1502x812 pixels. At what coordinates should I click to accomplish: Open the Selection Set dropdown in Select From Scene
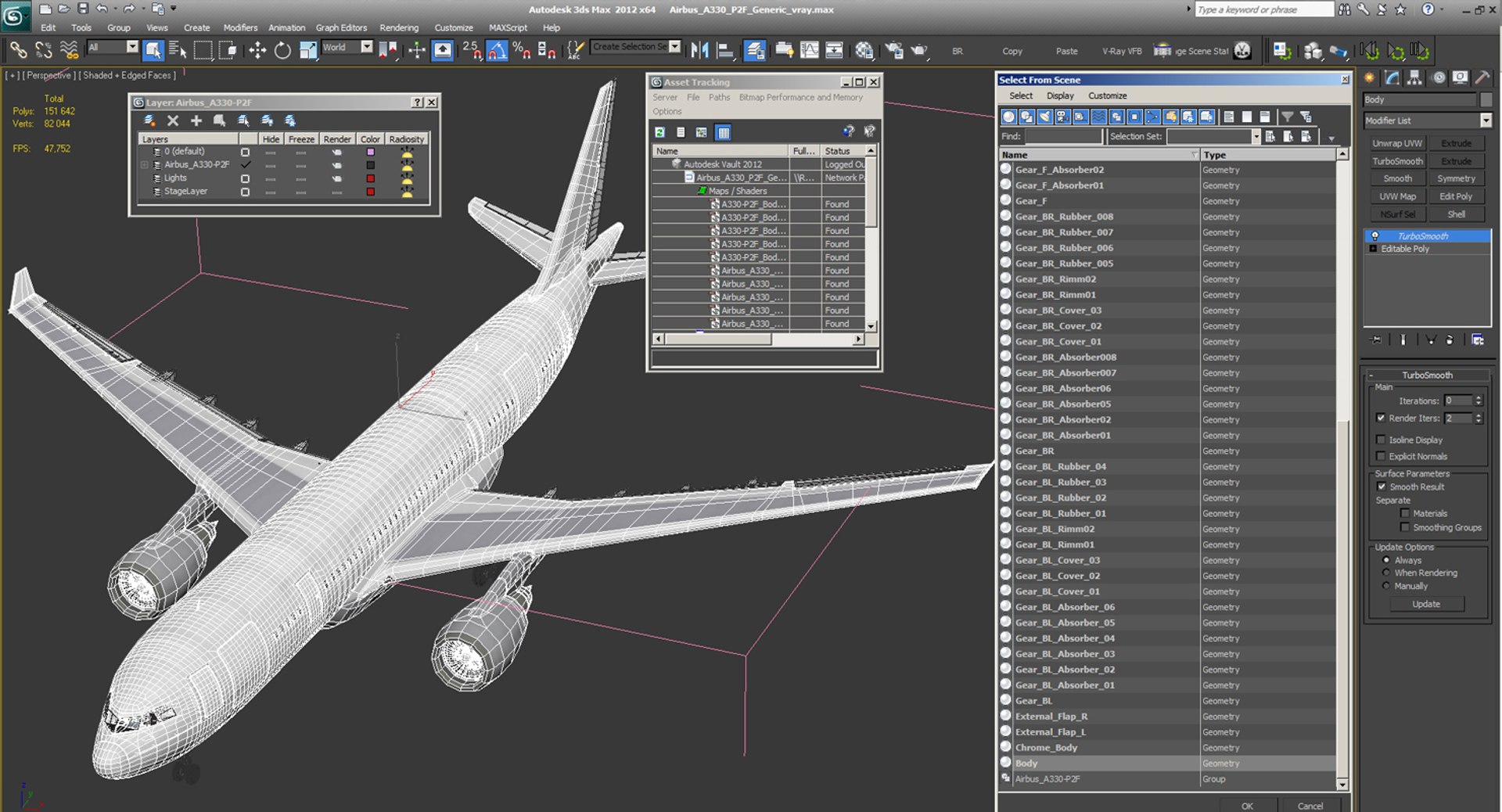[x=1256, y=136]
